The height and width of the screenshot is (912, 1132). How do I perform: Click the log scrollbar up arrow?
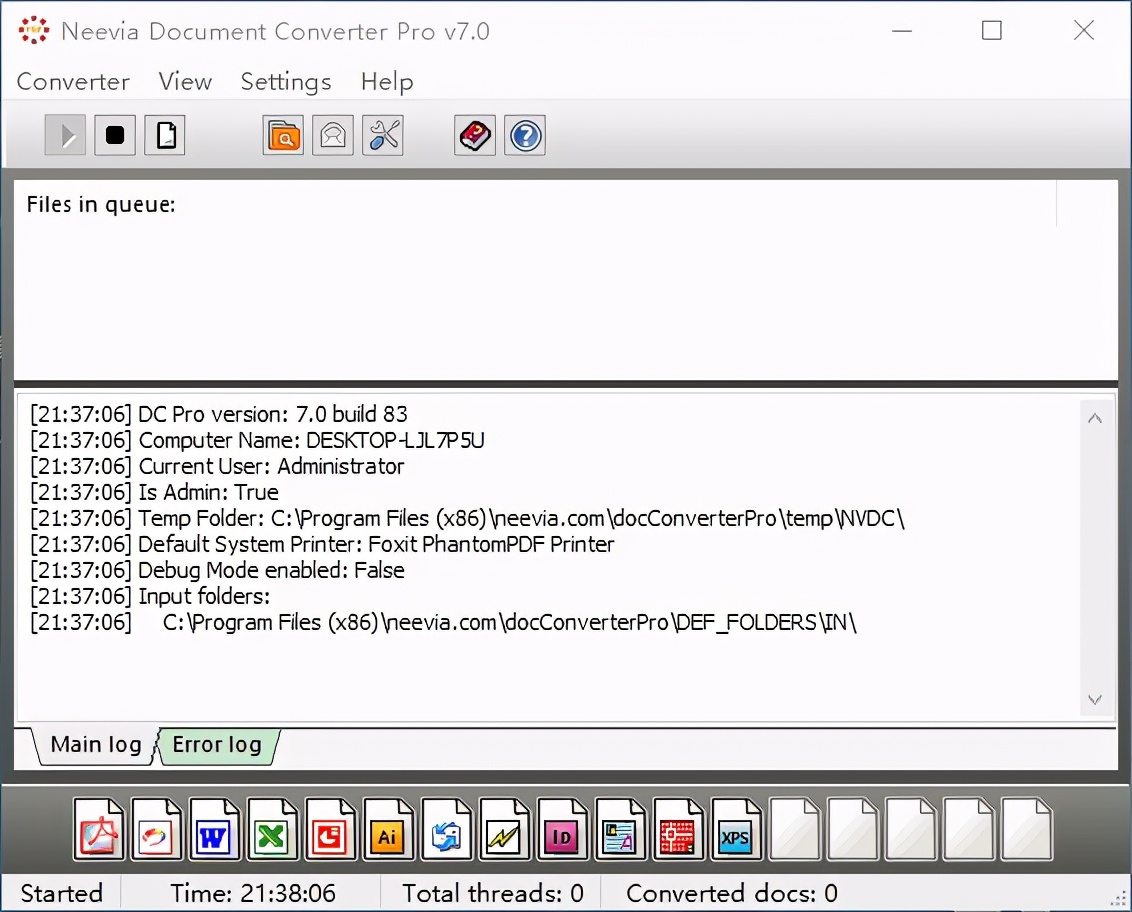pos(1094,418)
